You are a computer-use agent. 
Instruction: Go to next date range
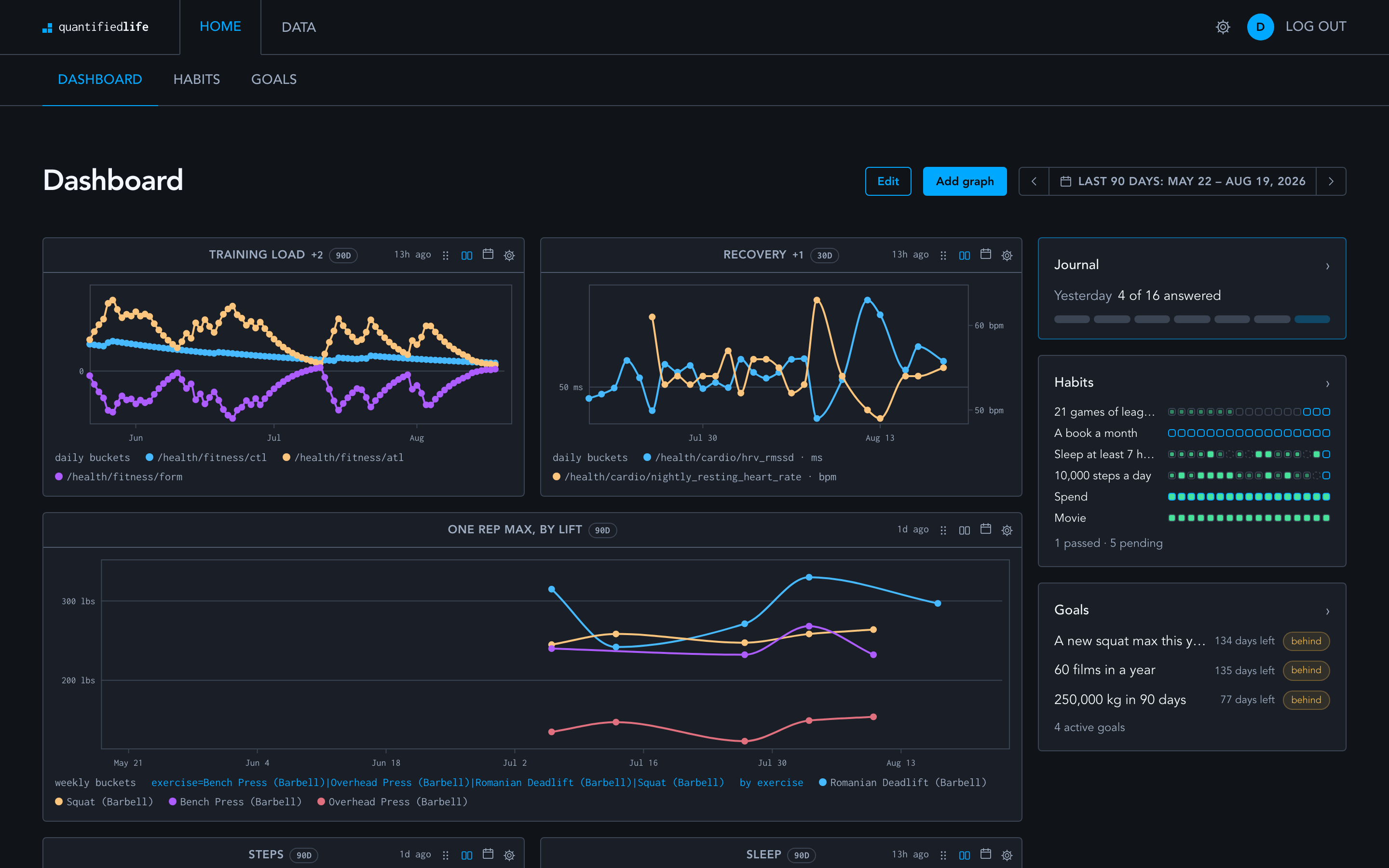point(1331,181)
